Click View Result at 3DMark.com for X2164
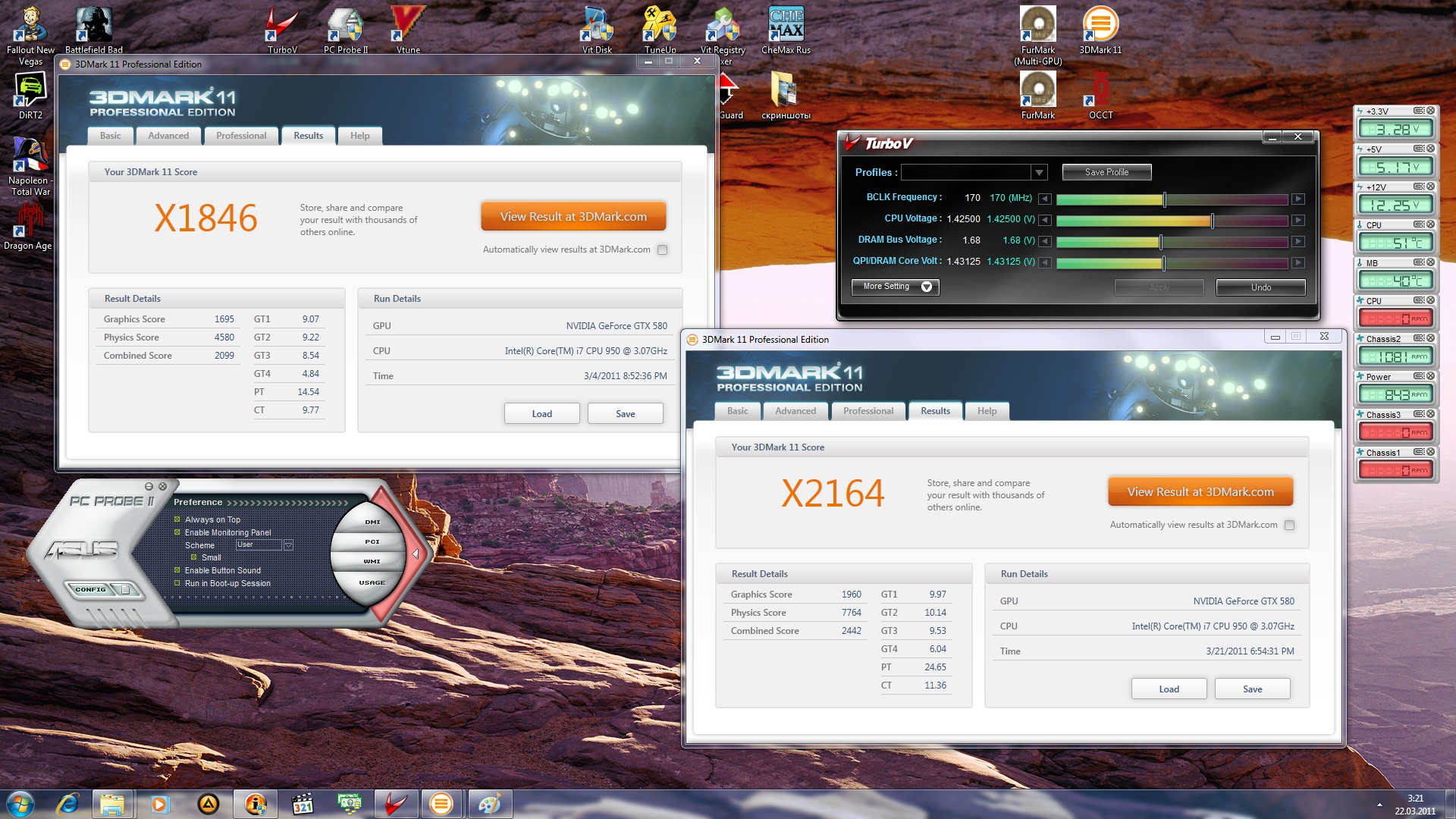 (1200, 492)
